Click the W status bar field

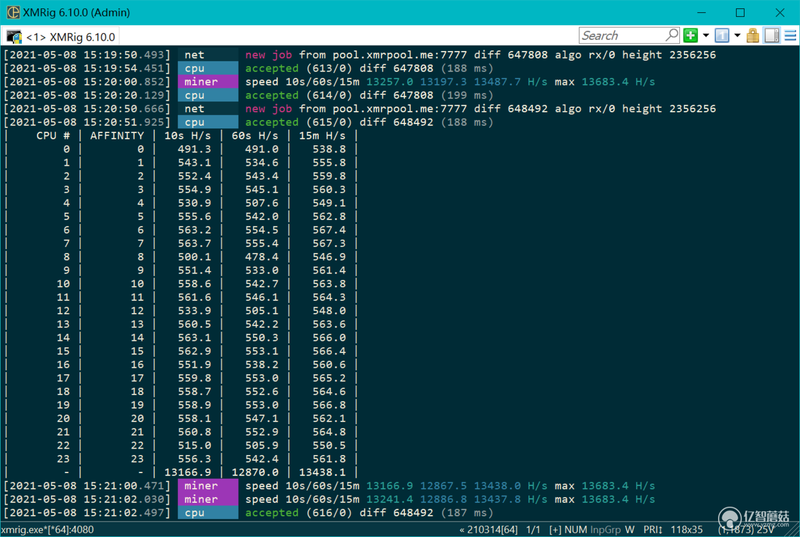point(630,530)
